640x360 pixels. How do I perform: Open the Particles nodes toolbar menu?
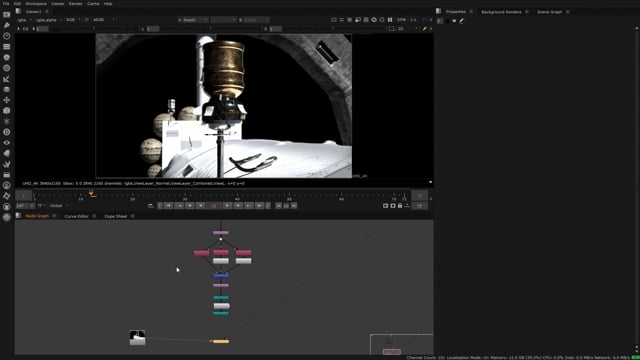pyautogui.click(x=7, y=121)
